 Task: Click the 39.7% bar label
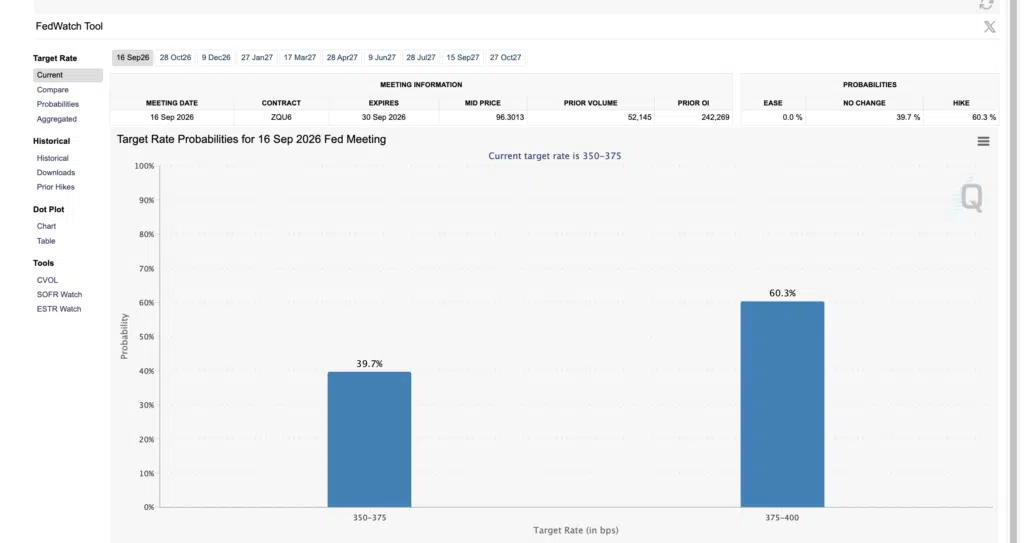pos(370,364)
